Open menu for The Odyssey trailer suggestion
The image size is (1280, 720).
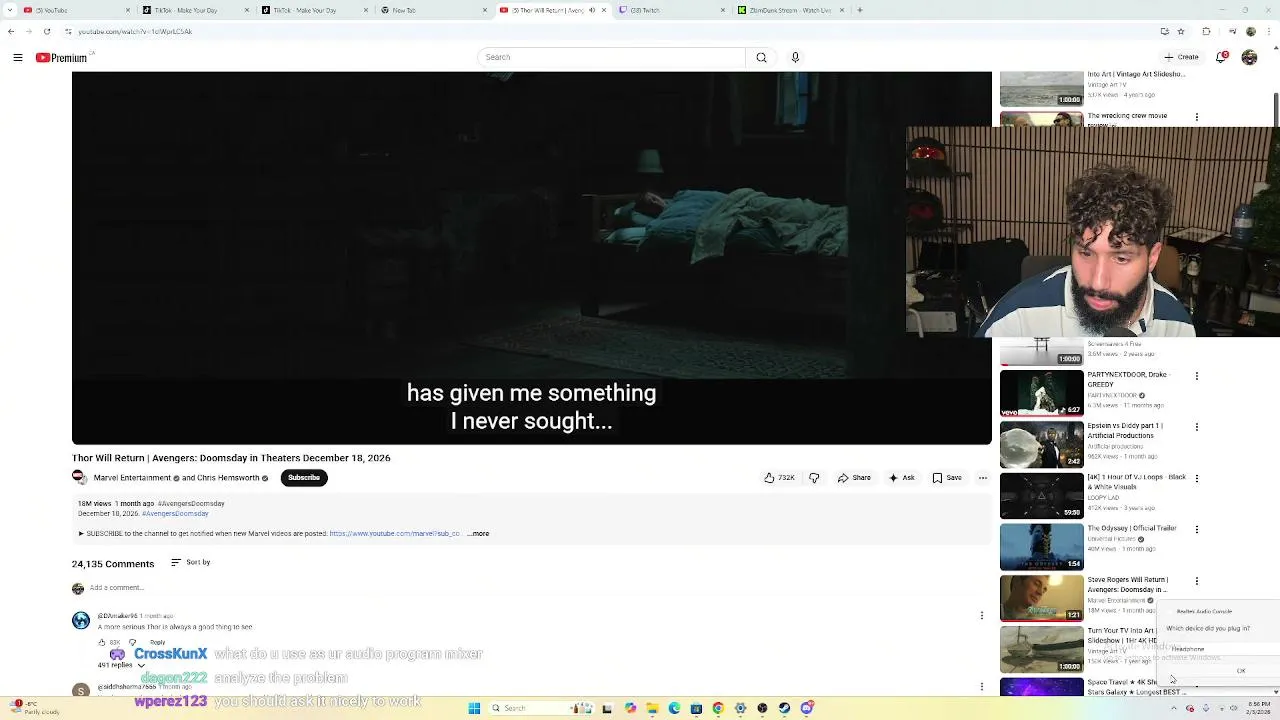pyautogui.click(x=1196, y=529)
